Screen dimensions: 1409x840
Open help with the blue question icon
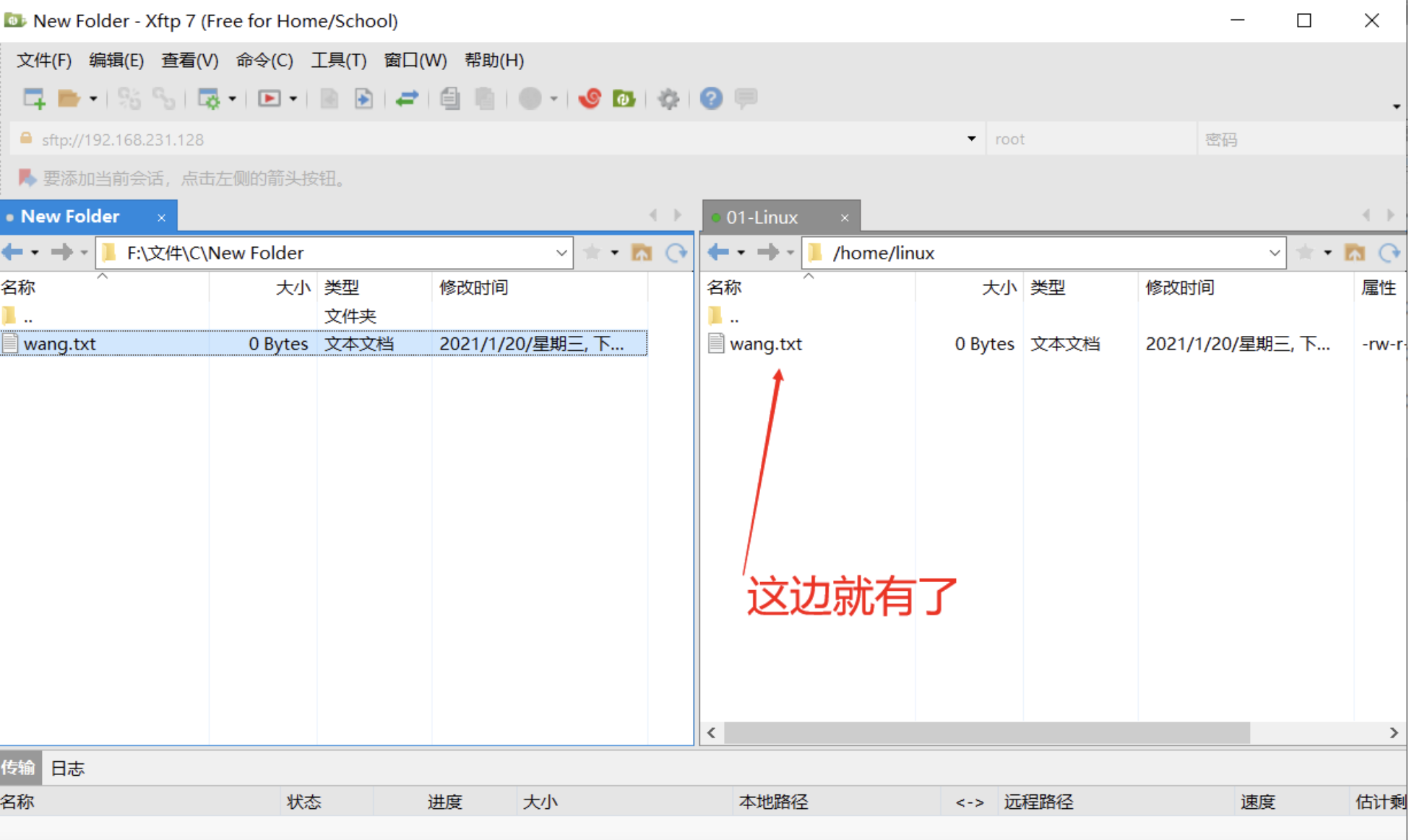711,98
